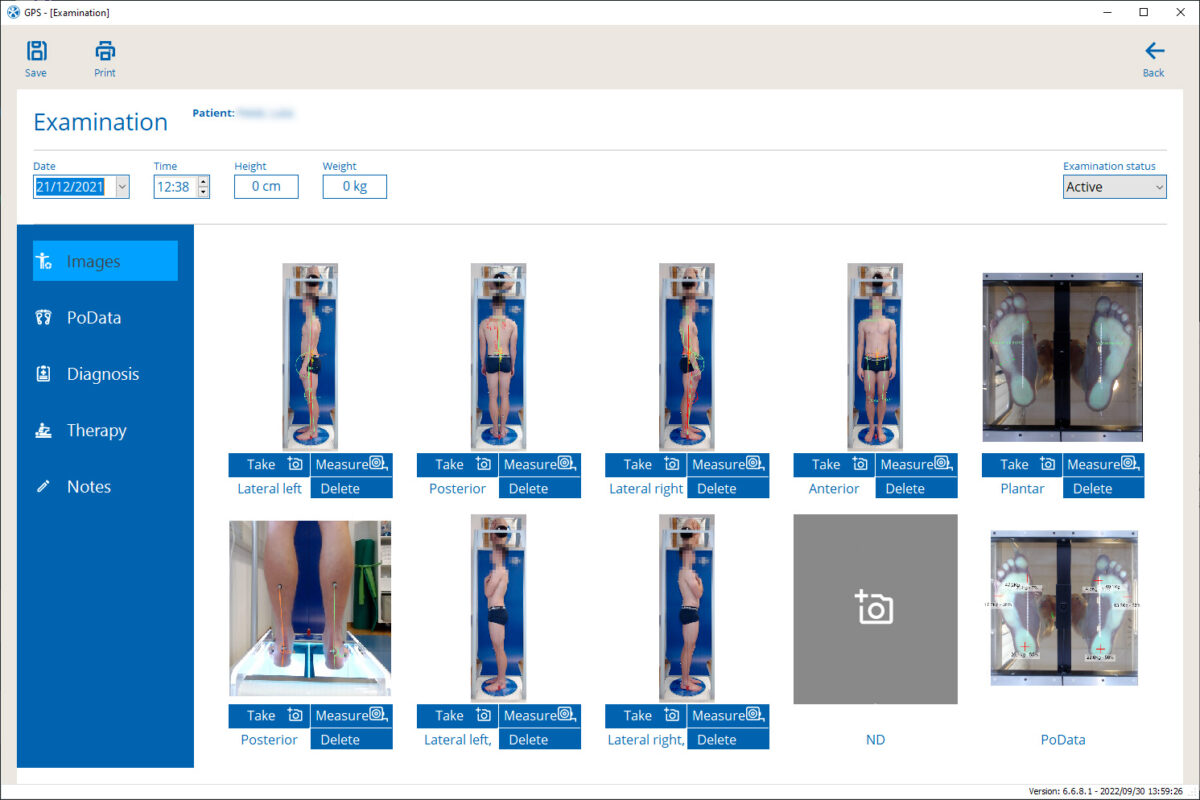Open the PoData foot pressure thumbnail
The width and height of the screenshot is (1200, 800).
1063,608
